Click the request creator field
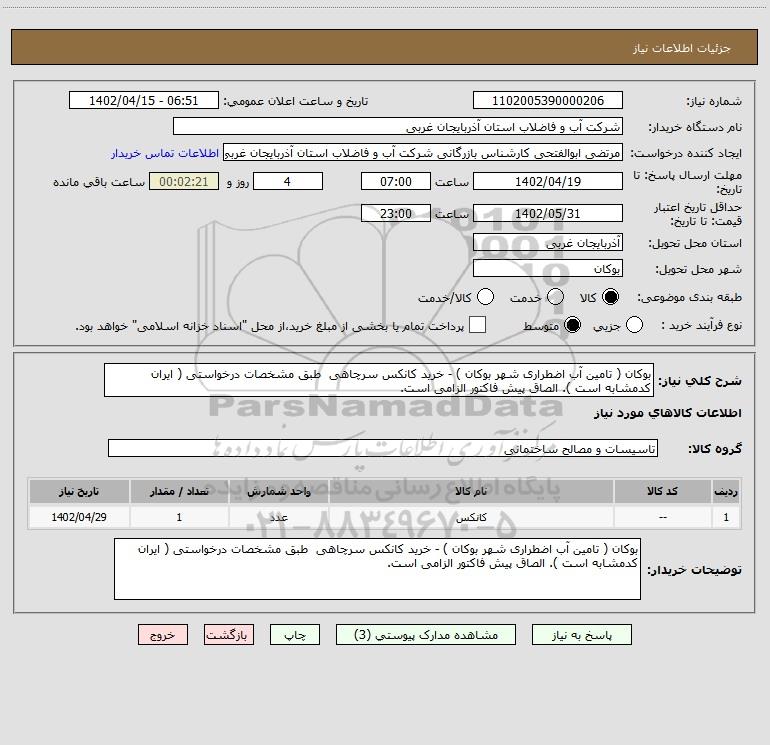Image resolution: width=770 pixels, height=745 pixels. pos(423,153)
